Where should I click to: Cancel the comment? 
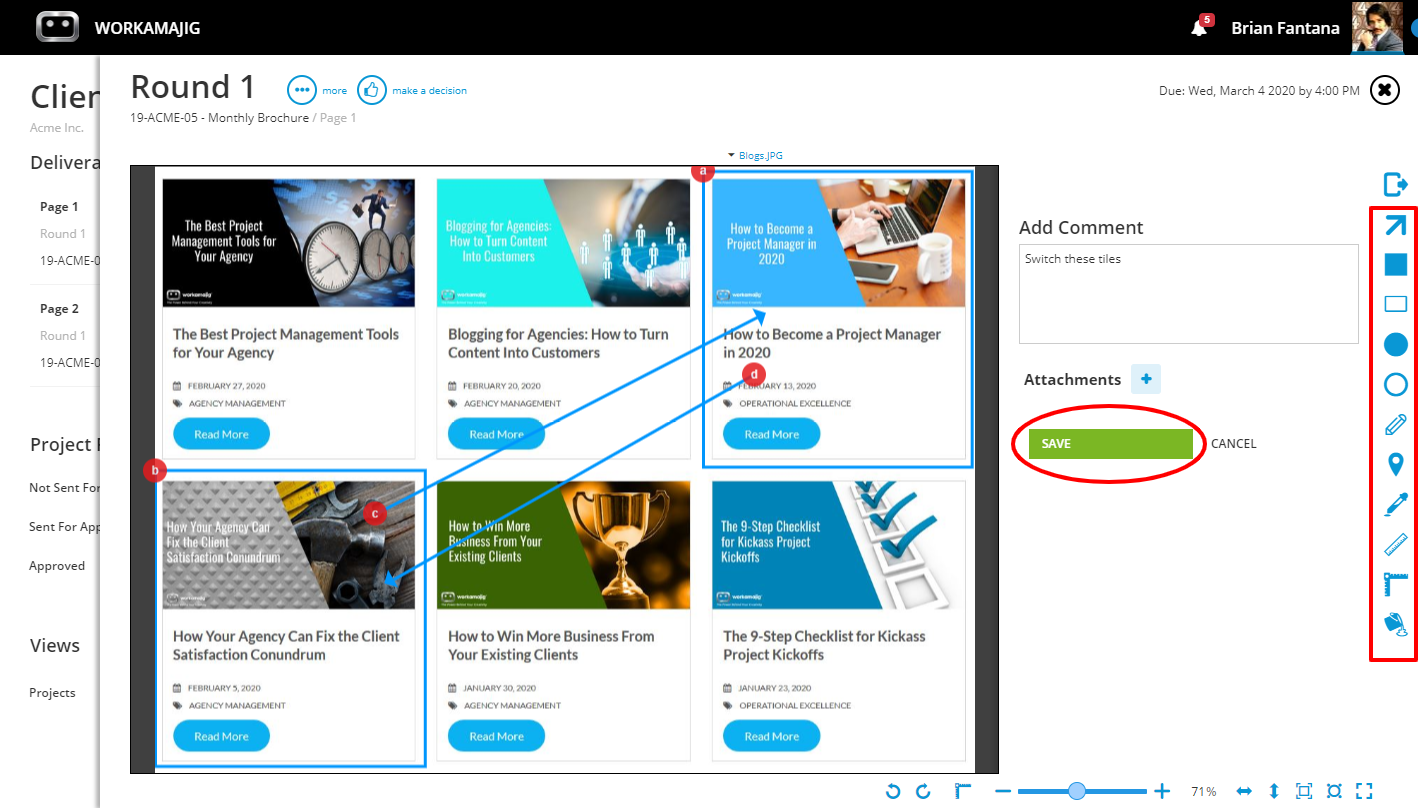pyautogui.click(x=1233, y=444)
